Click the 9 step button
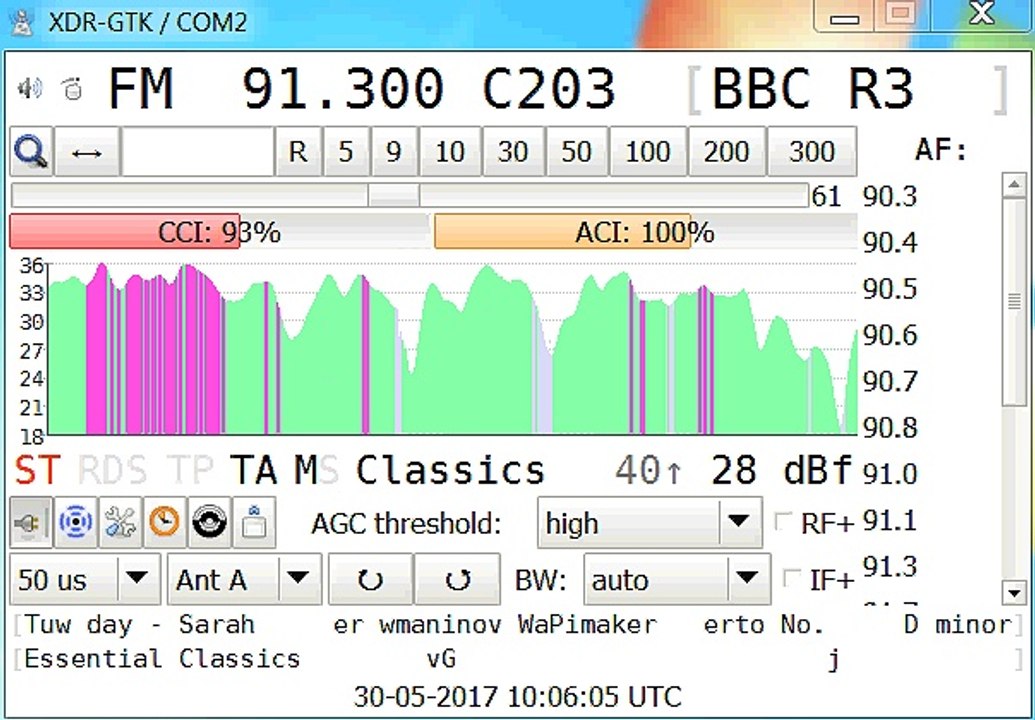The image size is (1035, 720). [394, 152]
